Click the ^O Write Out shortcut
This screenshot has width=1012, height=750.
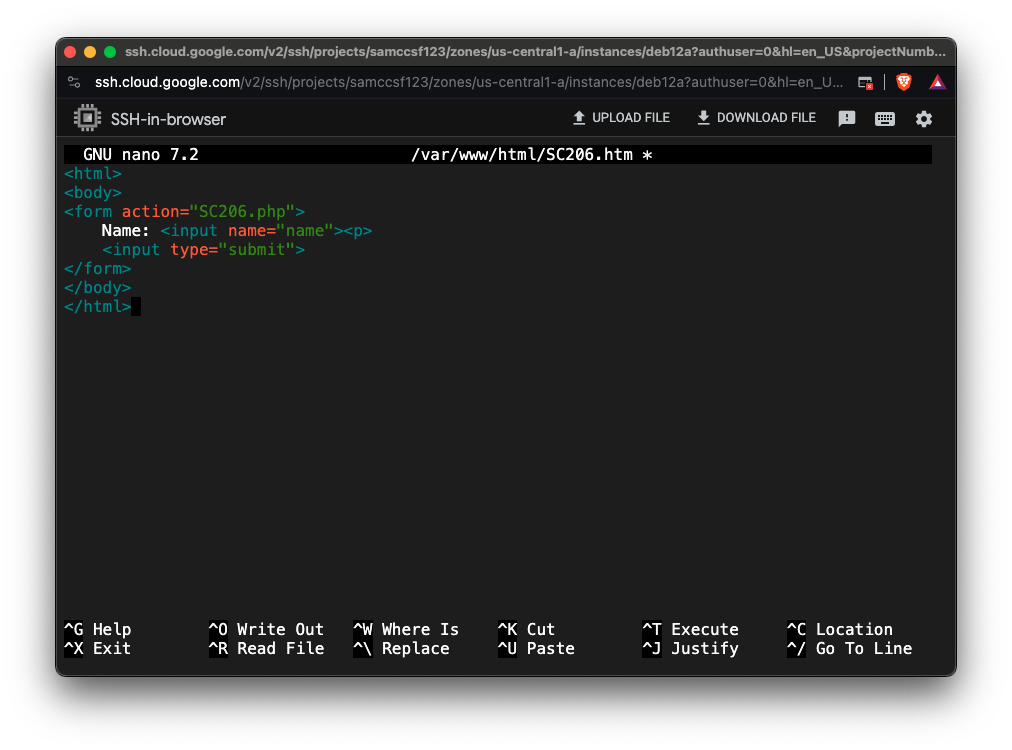pos(266,630)
